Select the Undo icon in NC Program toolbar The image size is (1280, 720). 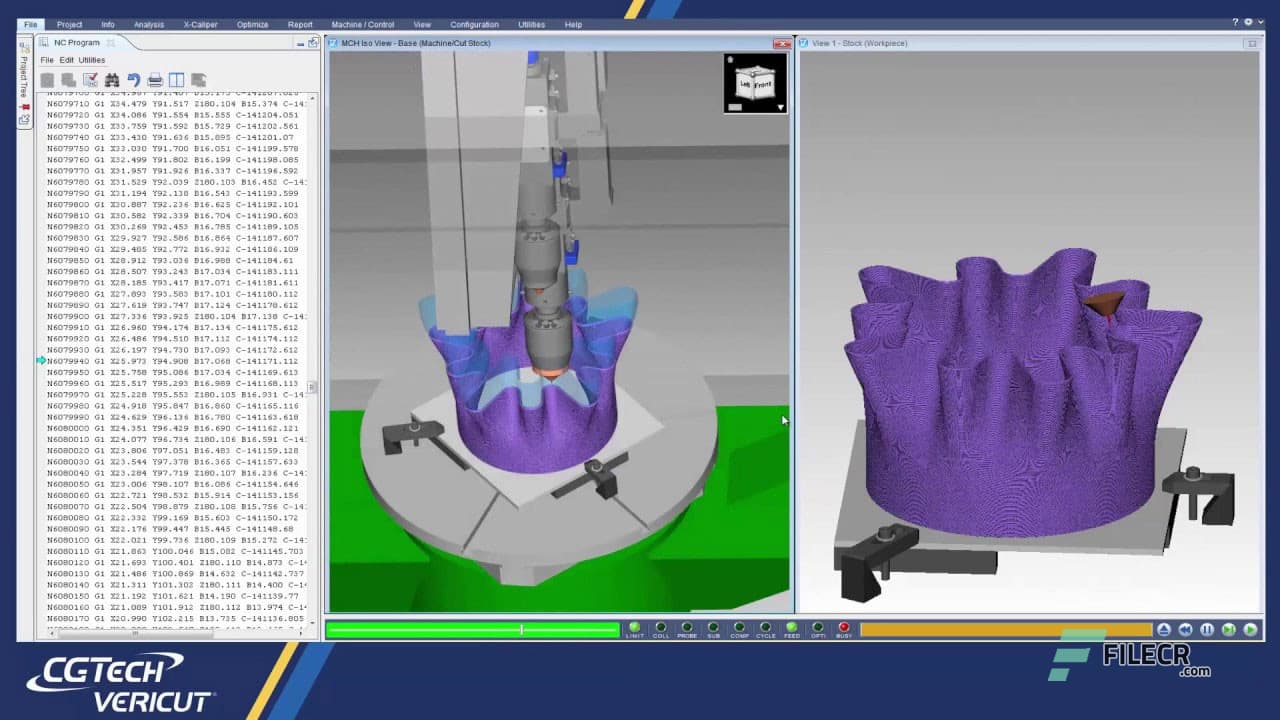(x=135, y=80)
